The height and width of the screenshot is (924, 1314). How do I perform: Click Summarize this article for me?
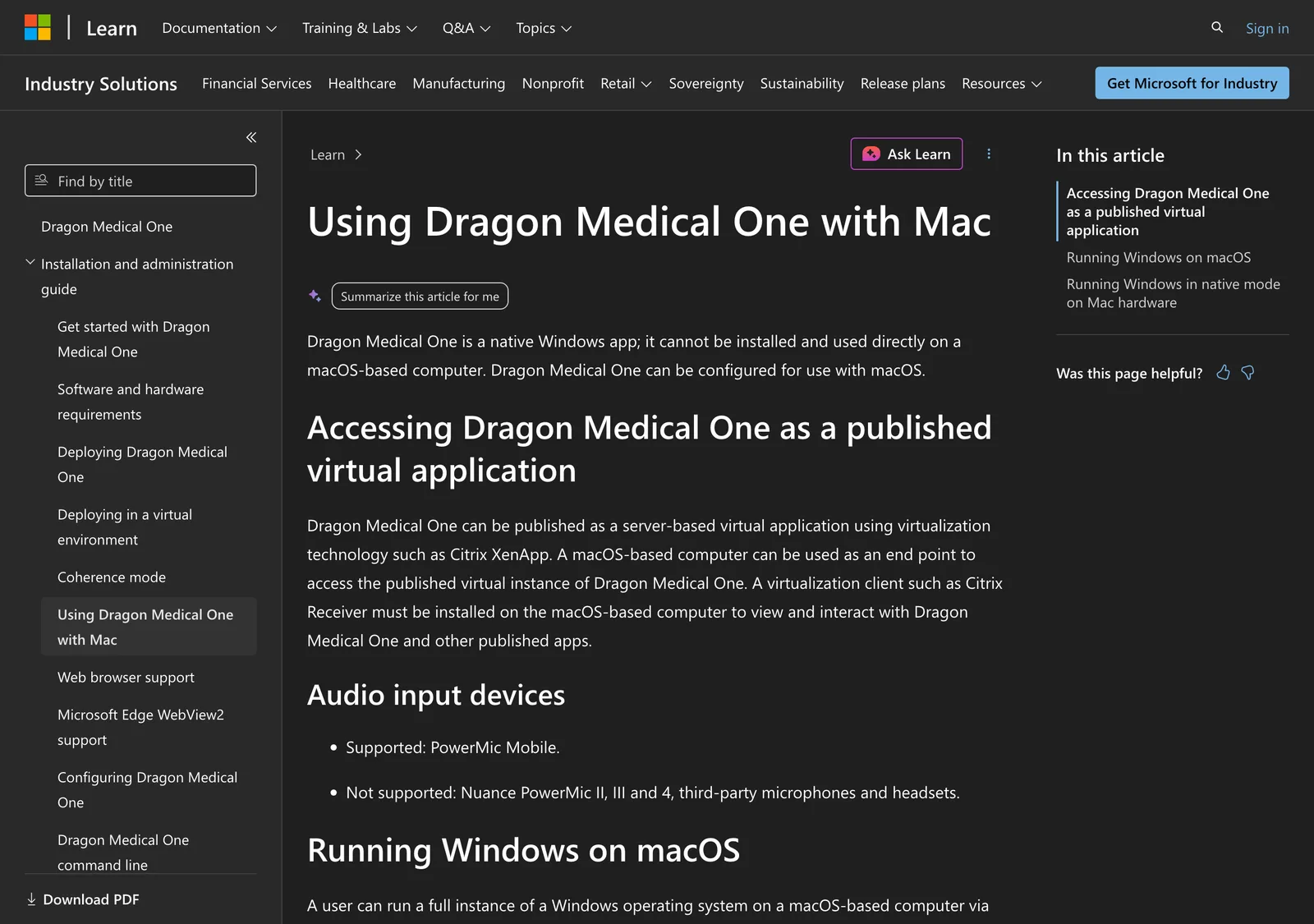point(420,296)
